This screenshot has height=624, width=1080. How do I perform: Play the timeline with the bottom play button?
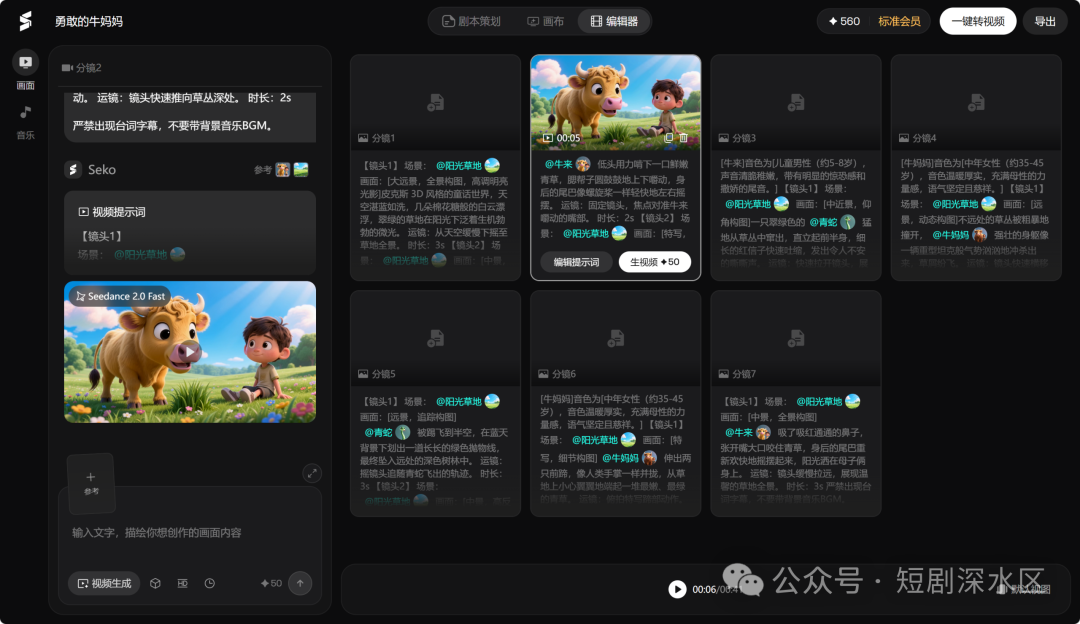tap(677, 589)
